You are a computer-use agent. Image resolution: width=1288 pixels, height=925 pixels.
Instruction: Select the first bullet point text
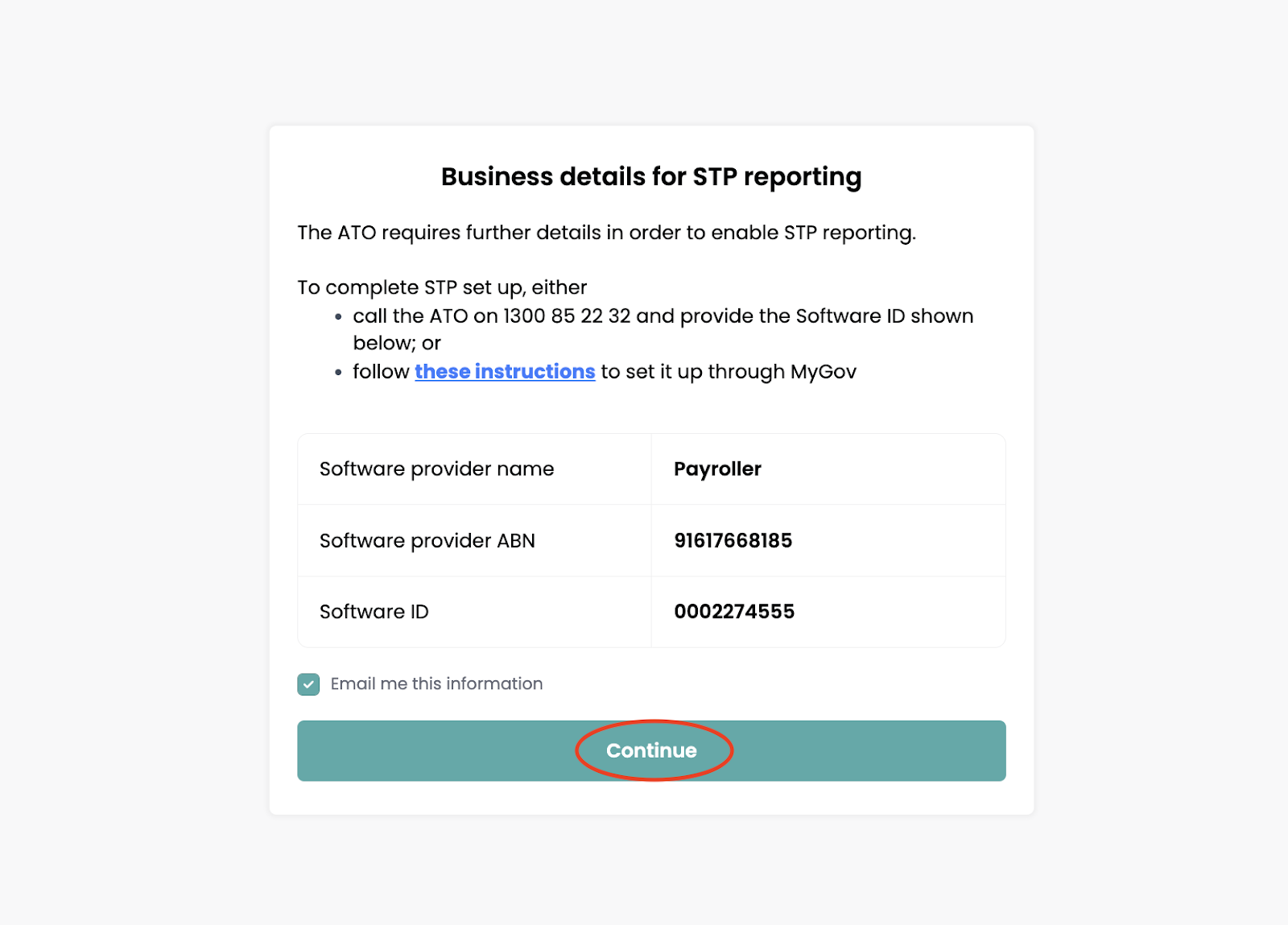(663, 316)
